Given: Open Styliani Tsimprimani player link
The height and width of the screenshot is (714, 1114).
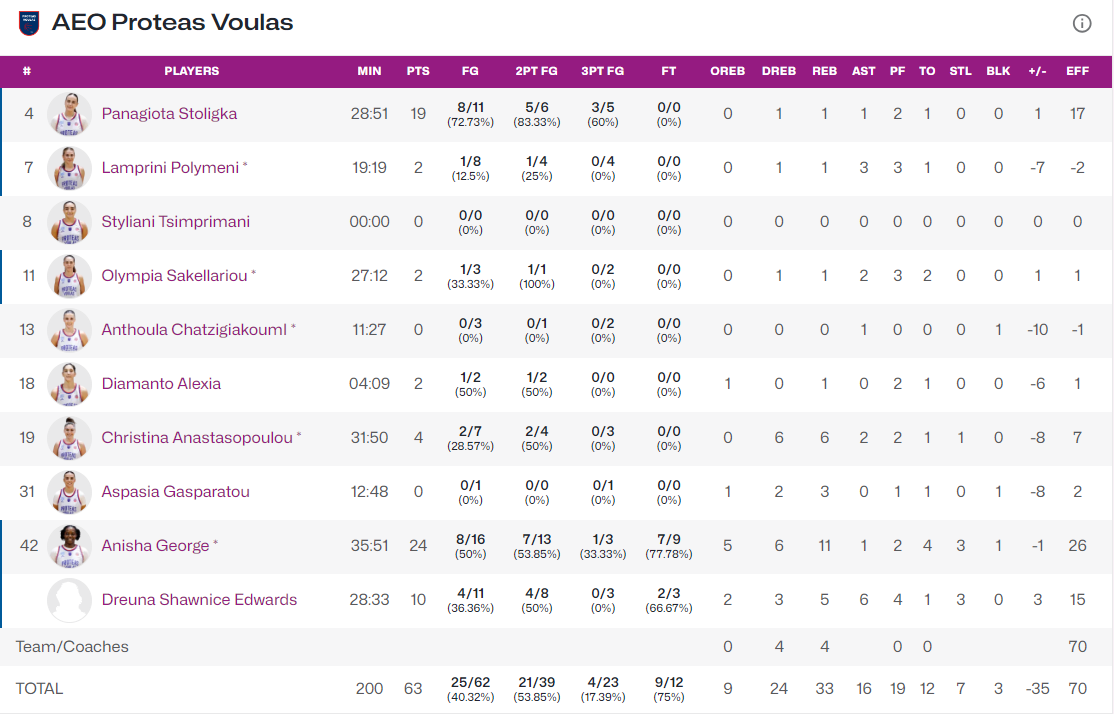Looking at the screenshot, I should pyautogui.click(x=175, y=222).
